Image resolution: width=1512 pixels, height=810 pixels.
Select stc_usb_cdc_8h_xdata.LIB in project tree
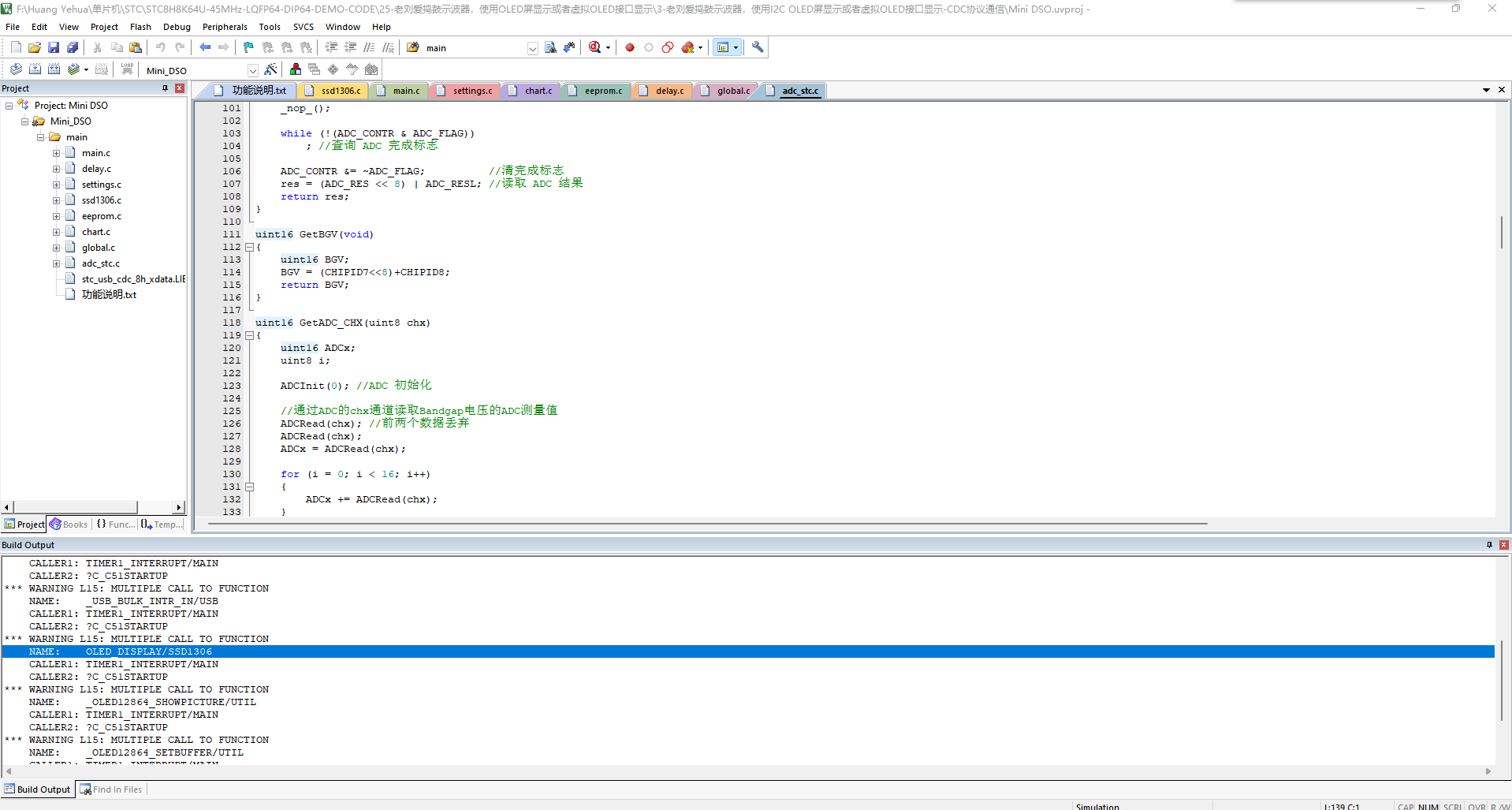(133, 279)
